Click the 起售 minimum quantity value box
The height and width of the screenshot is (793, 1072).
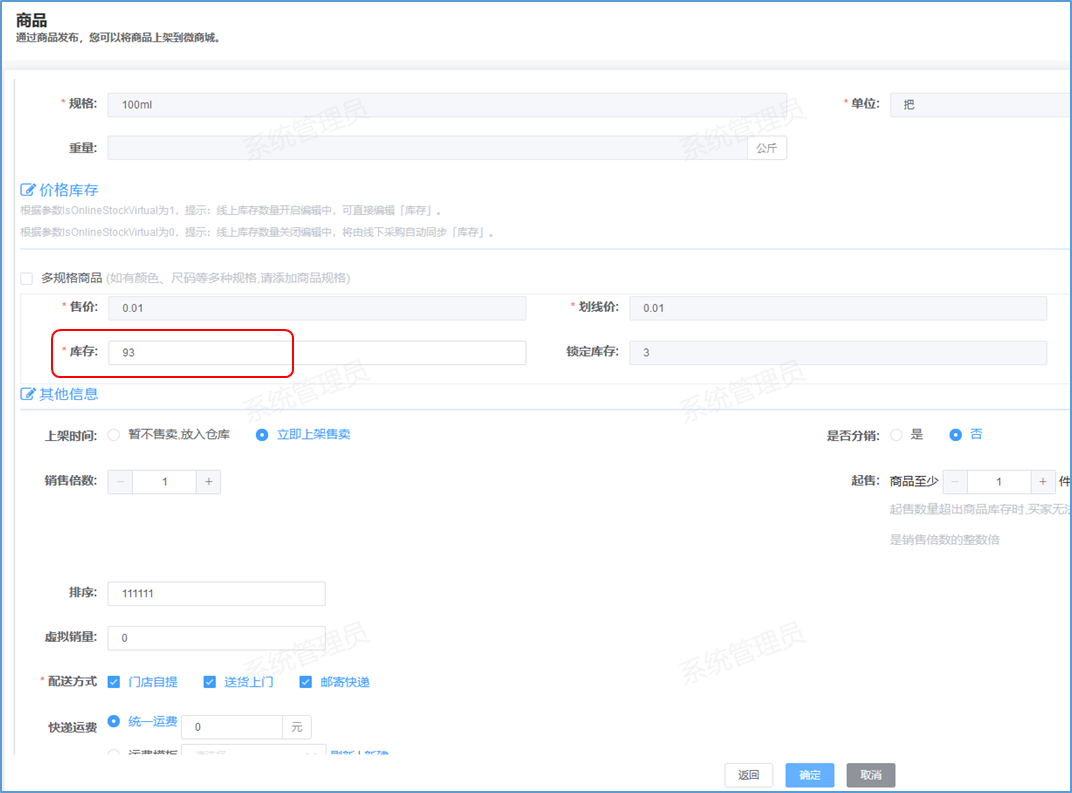[999, 482]
